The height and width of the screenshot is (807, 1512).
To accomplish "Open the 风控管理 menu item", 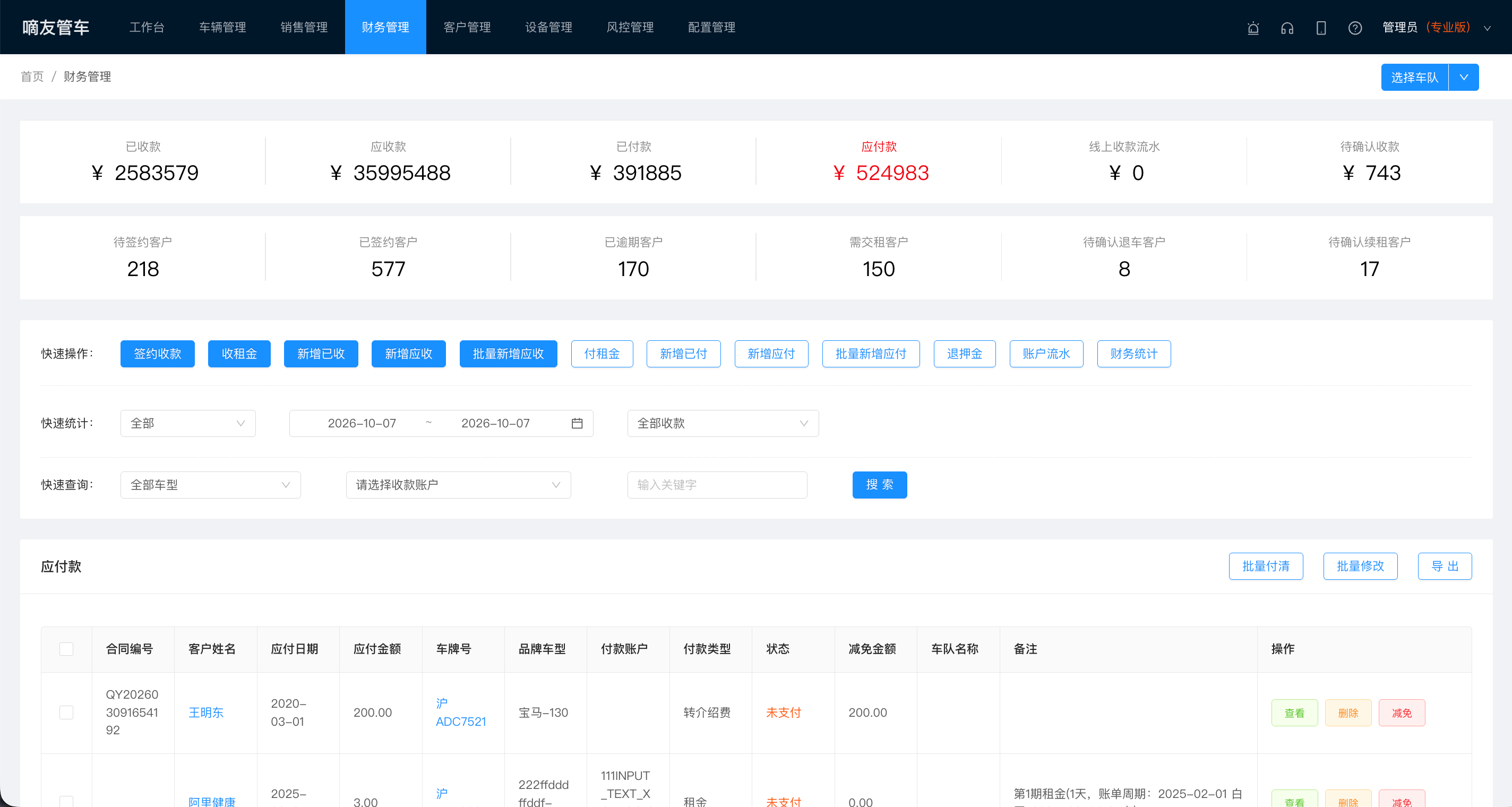I will (x=630, y=27).
